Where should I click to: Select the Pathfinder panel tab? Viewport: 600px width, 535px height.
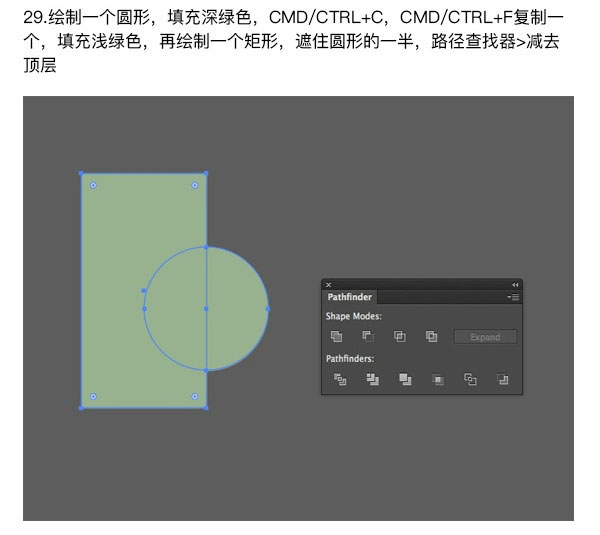click(349, 297)
